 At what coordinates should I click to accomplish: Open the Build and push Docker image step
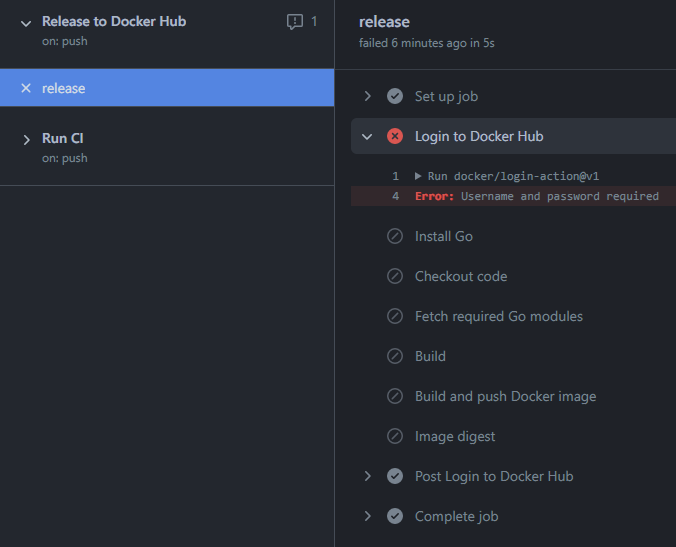click(x=505, y=396)
